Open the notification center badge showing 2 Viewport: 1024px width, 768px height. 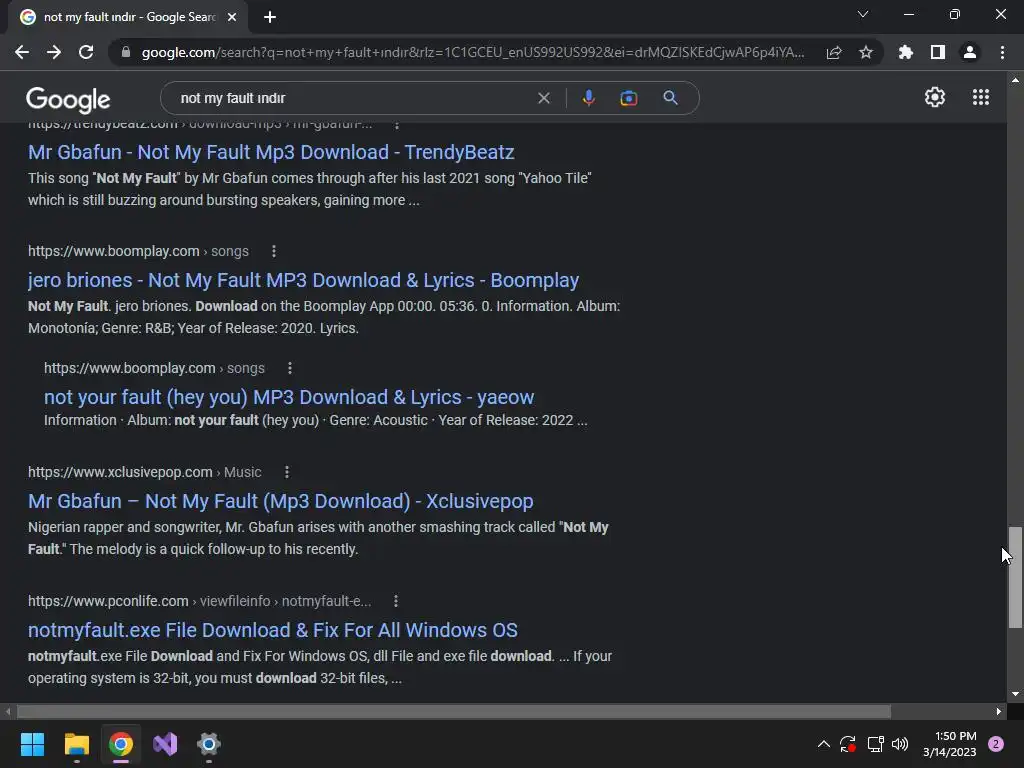pos(996,744)
